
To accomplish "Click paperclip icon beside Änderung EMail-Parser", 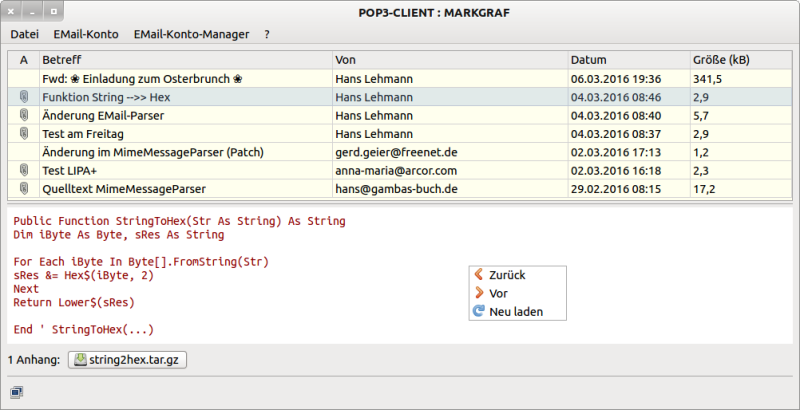I will point(24,116).
